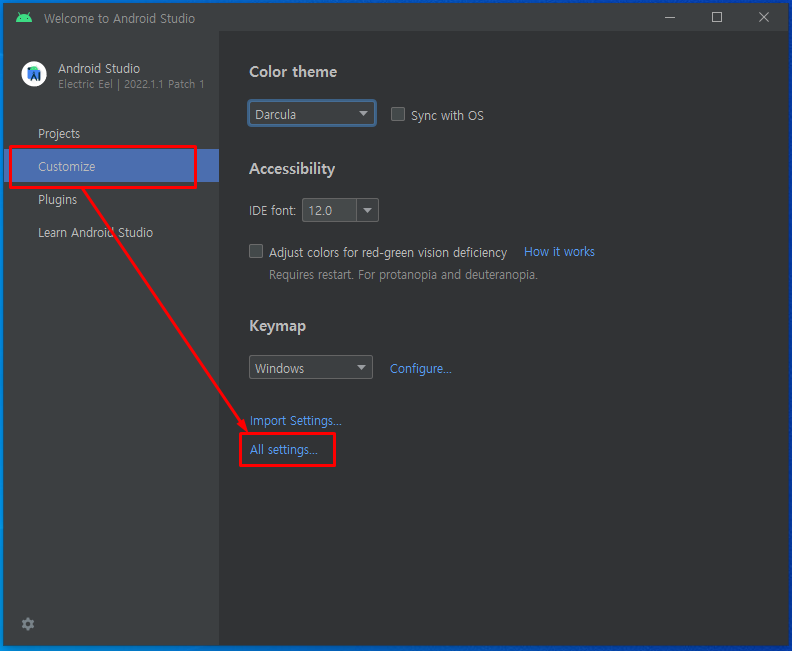Click the green Android icon in title bar
The height and width of the screenshot is (651, 792).
(24, 18)
